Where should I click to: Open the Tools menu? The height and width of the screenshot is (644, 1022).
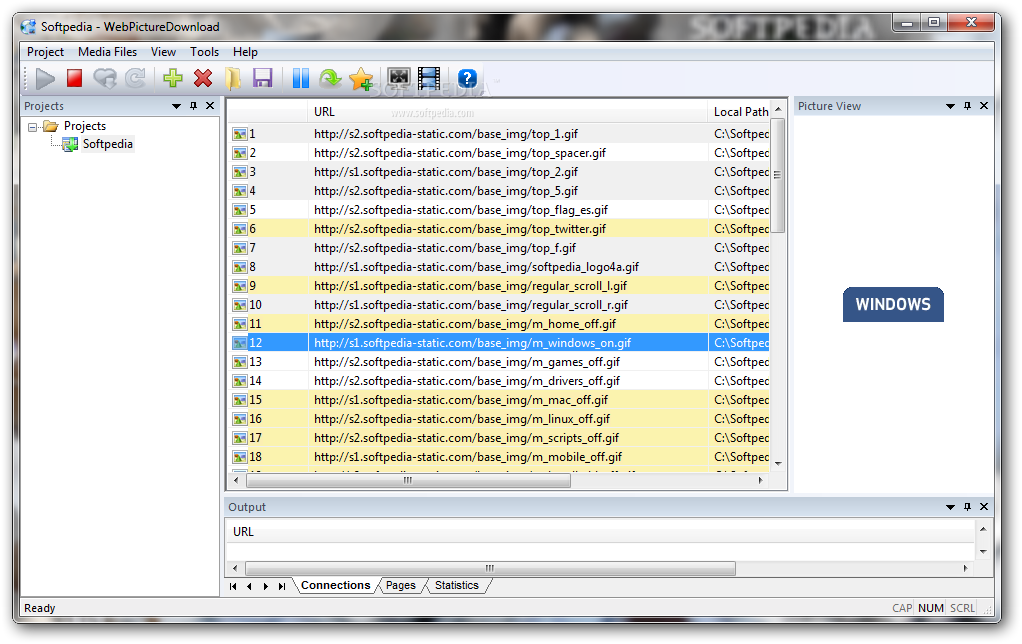(x=205, y=52)
